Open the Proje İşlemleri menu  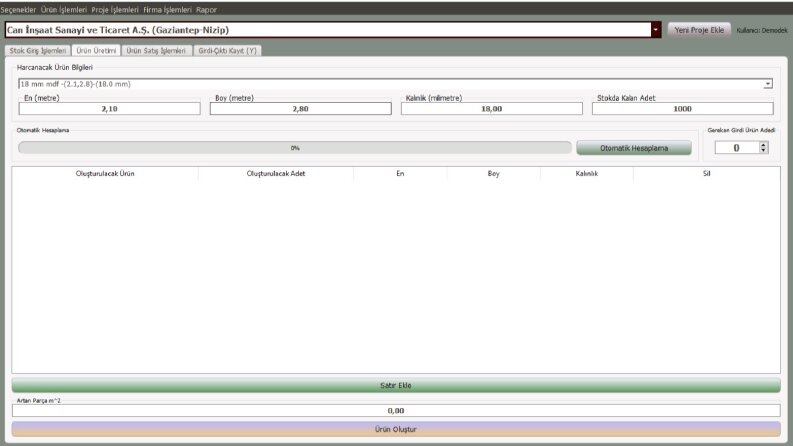click(x=115, y=10)
